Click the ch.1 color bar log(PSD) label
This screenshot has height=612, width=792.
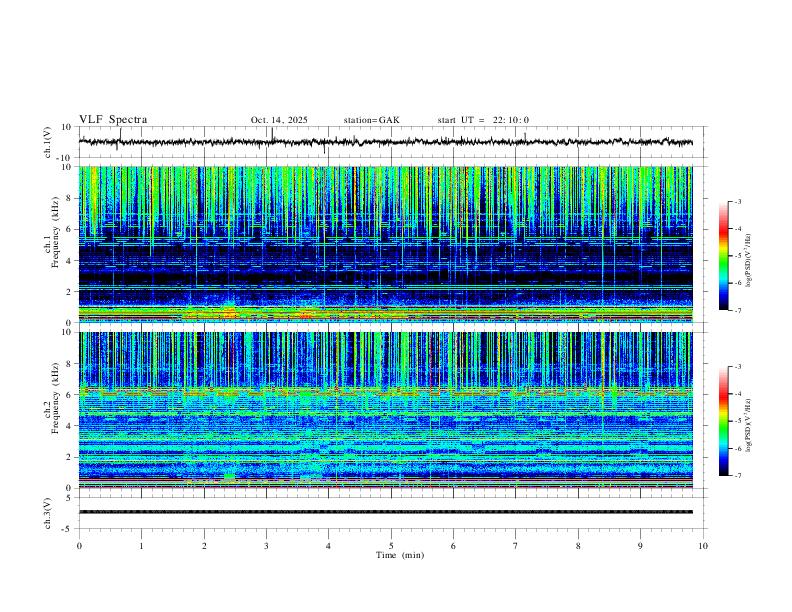click(x=749, y=261)
